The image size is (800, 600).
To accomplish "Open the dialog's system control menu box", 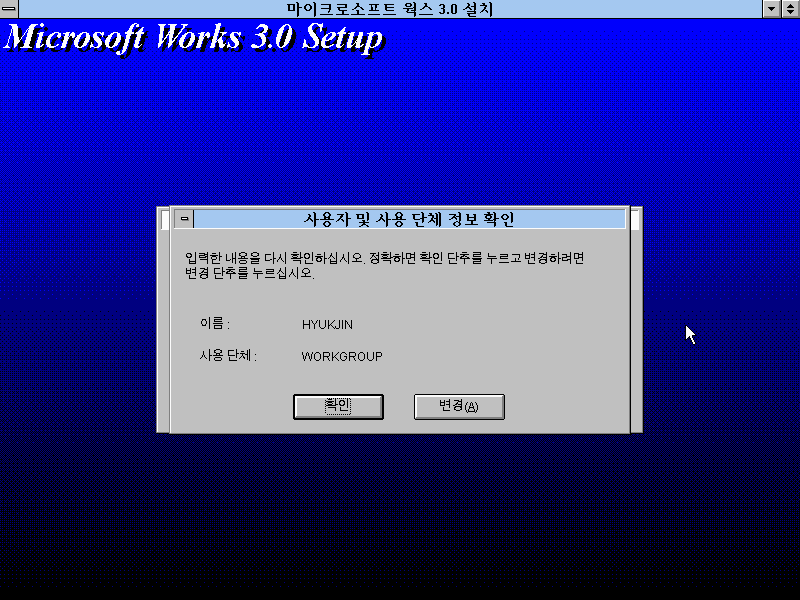I will click(x=184, y=219).
